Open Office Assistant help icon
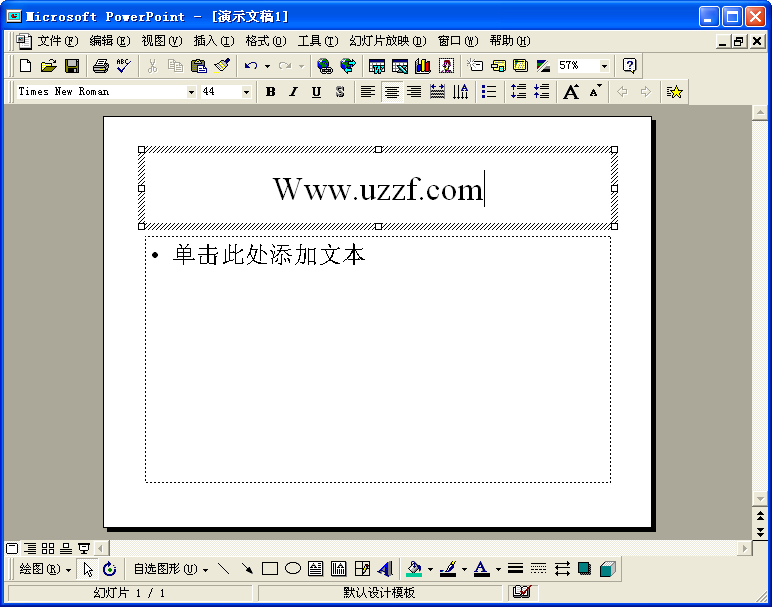The width and height of the screenshot is (772, 607). pyautogui.click(x=630, y=65)
